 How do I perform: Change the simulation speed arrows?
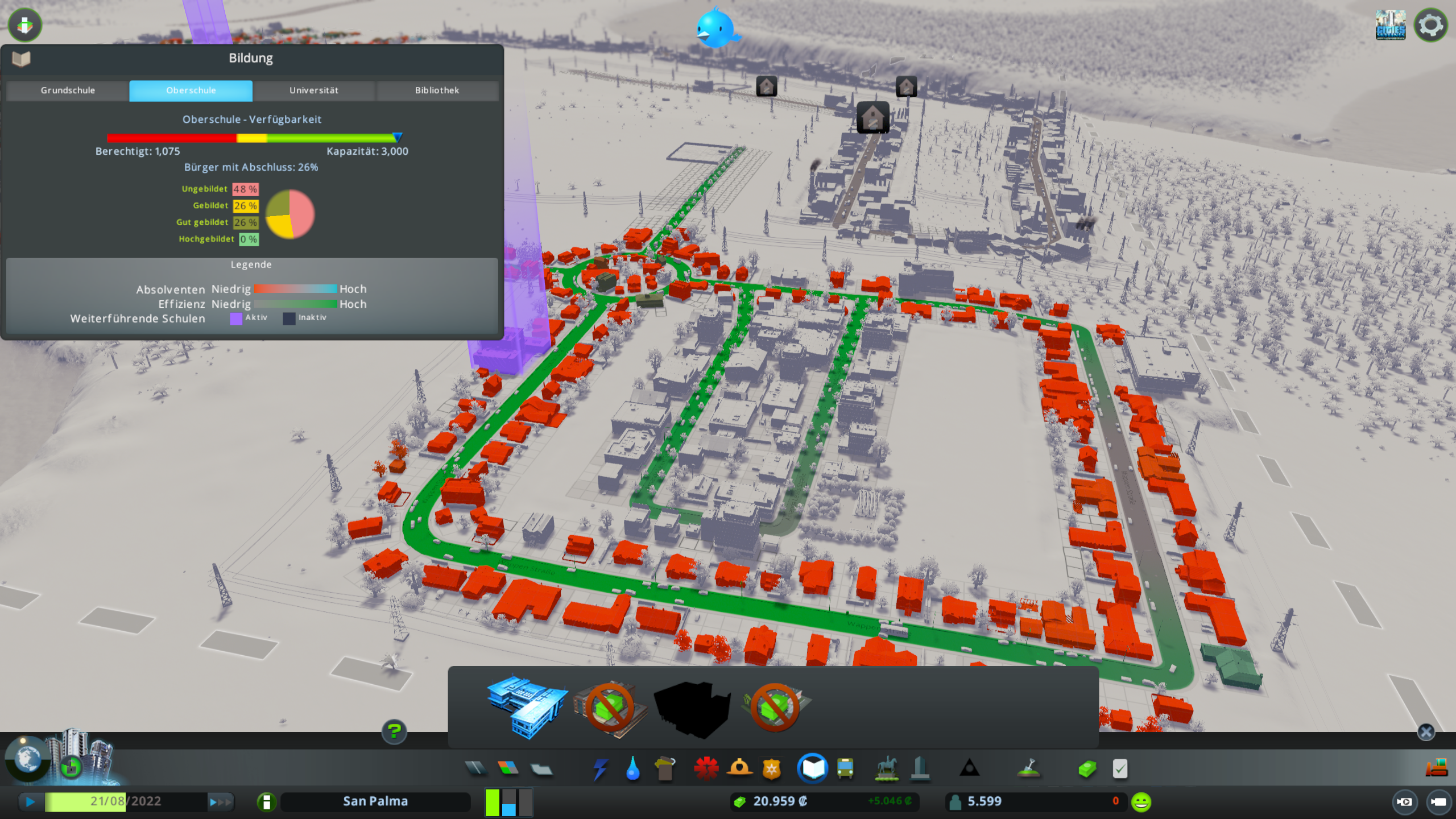tap(221, 801)
